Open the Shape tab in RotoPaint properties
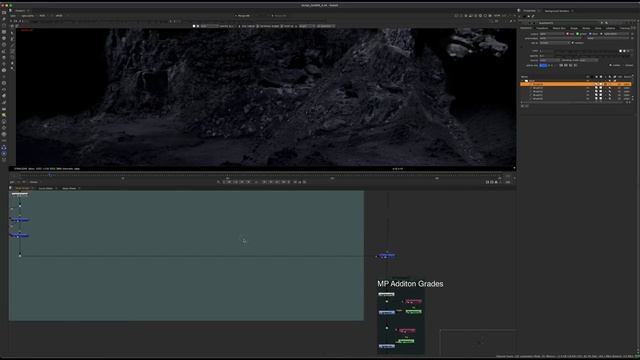This screenshot has height=360, width=640. pos(574,28)
